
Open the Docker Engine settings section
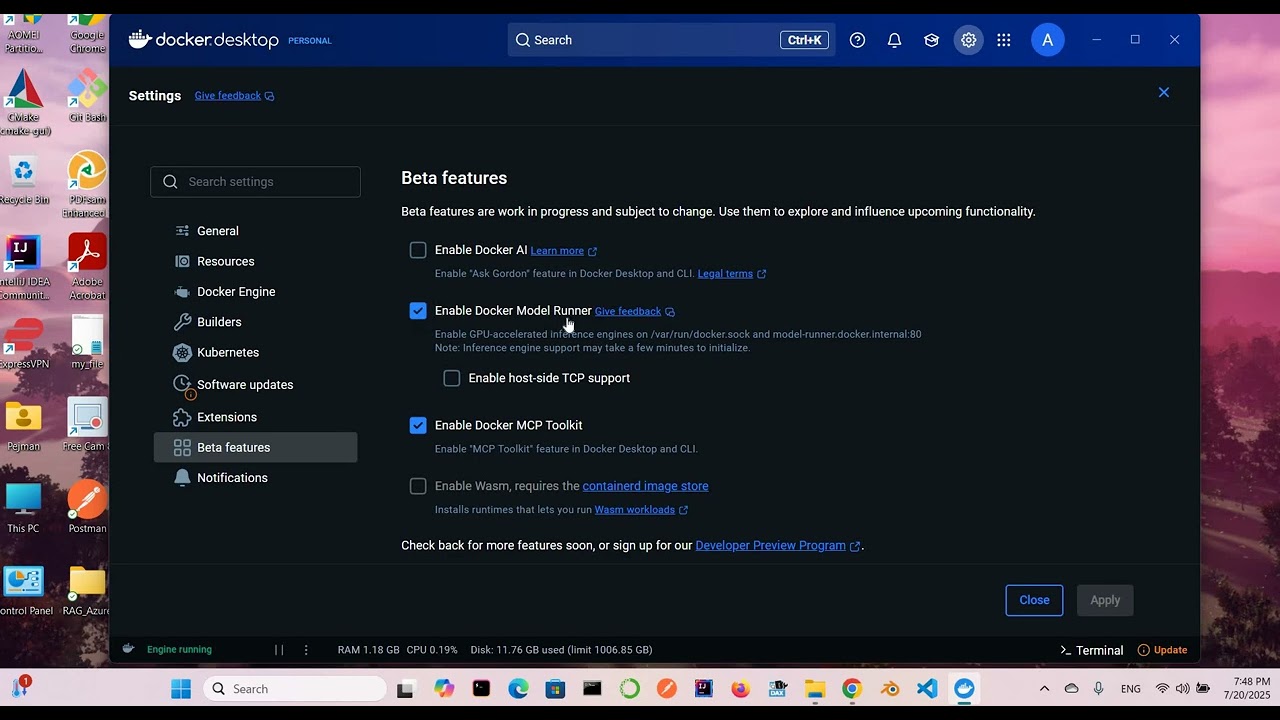255,292
